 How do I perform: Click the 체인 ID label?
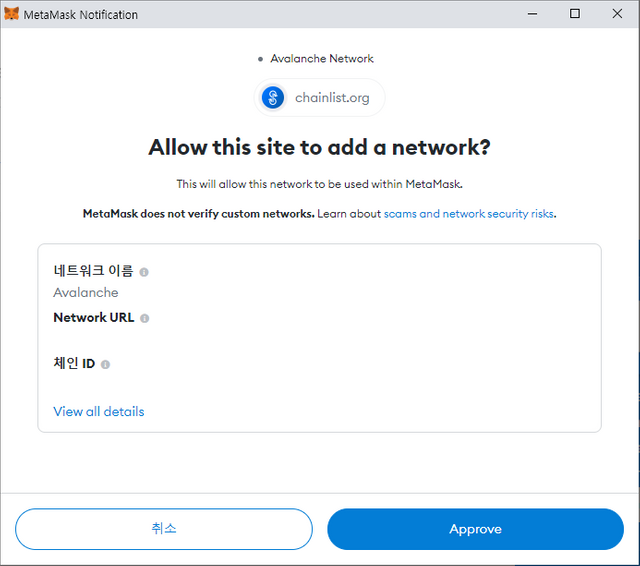74,363
